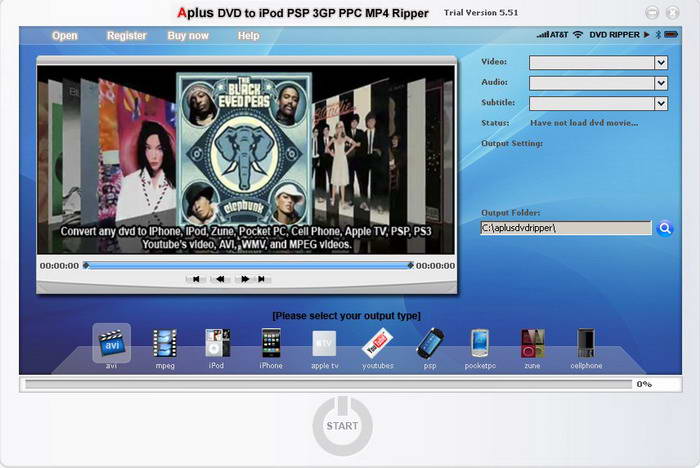Pick the cellphone output icon
700x468 pixels.
click(x=586, y=343)
